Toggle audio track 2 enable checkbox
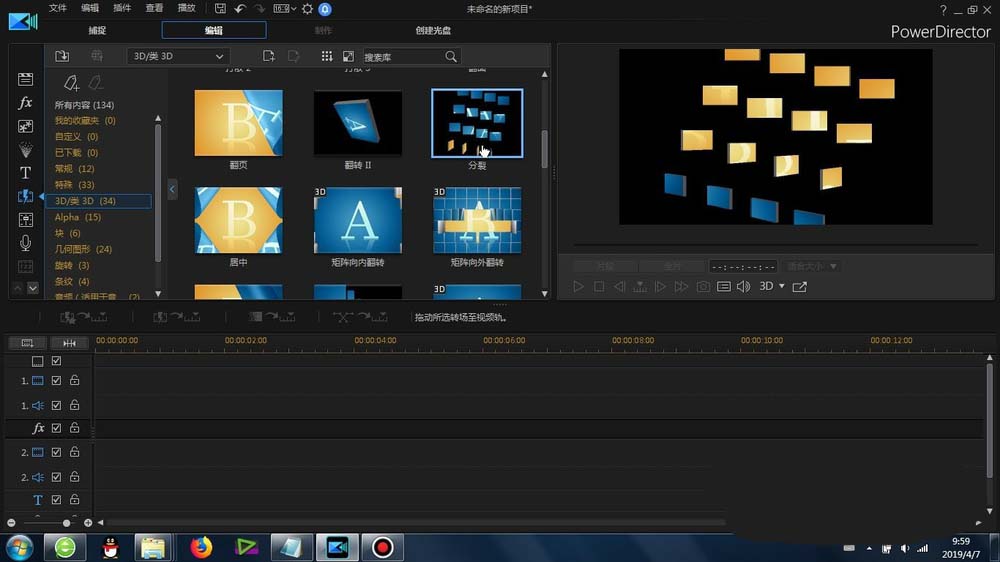 click(x=56, y=477)
